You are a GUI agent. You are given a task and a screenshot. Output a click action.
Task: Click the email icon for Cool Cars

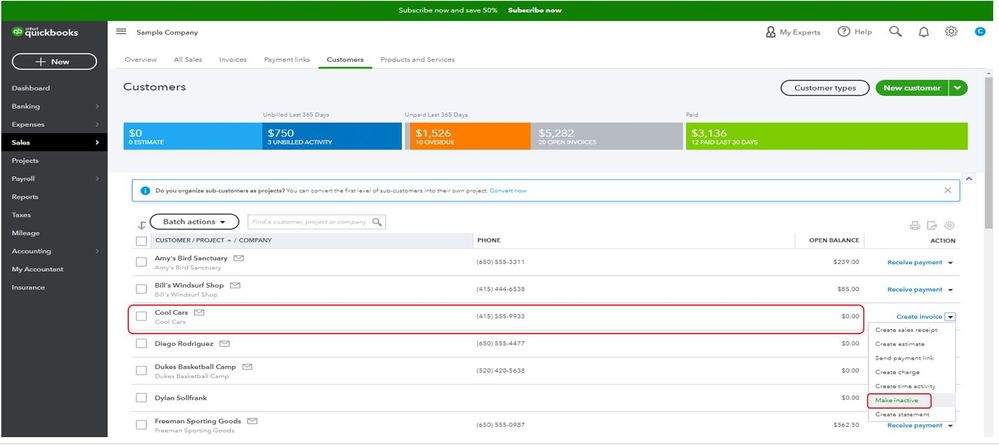(x=199, y=312)
